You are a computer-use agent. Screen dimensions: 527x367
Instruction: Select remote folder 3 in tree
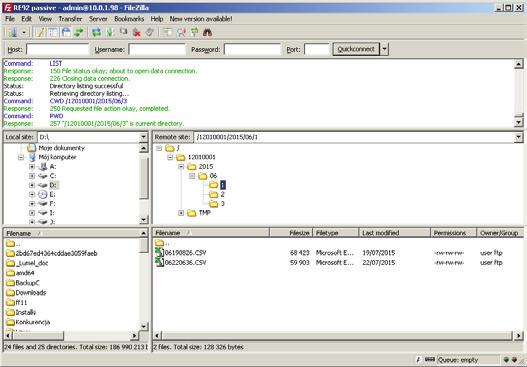tap(222, 204)
